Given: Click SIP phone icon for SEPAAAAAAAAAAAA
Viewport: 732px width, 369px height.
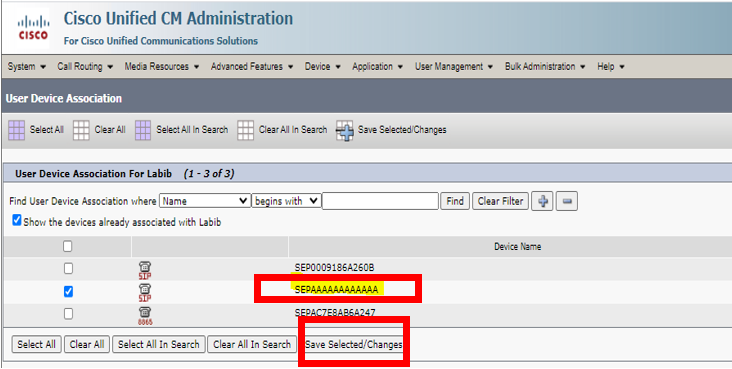Looking at the screenshot, I should coord(145,293).
